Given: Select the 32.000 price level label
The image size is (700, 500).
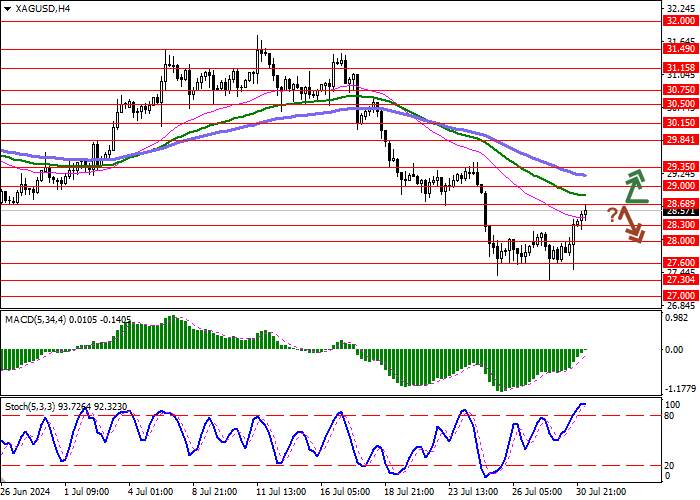Looking at the screenshot, I should coord(680,21).
